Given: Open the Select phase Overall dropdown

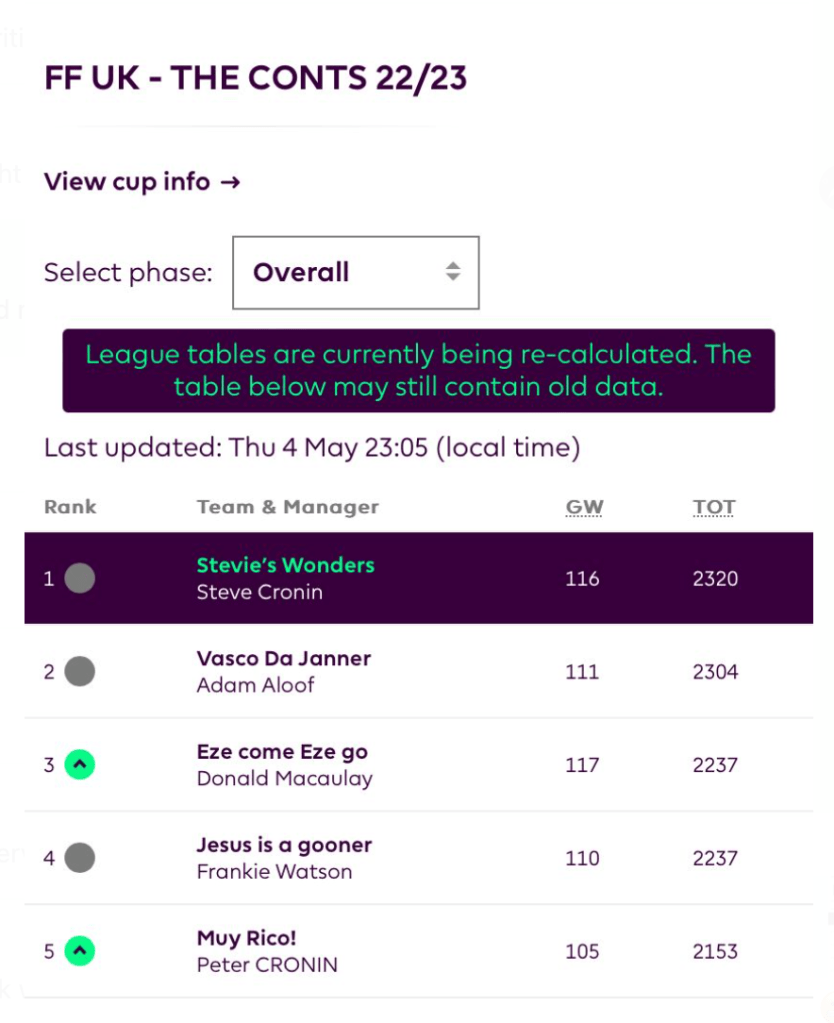Looking at the screenshot, I should 355,272.
